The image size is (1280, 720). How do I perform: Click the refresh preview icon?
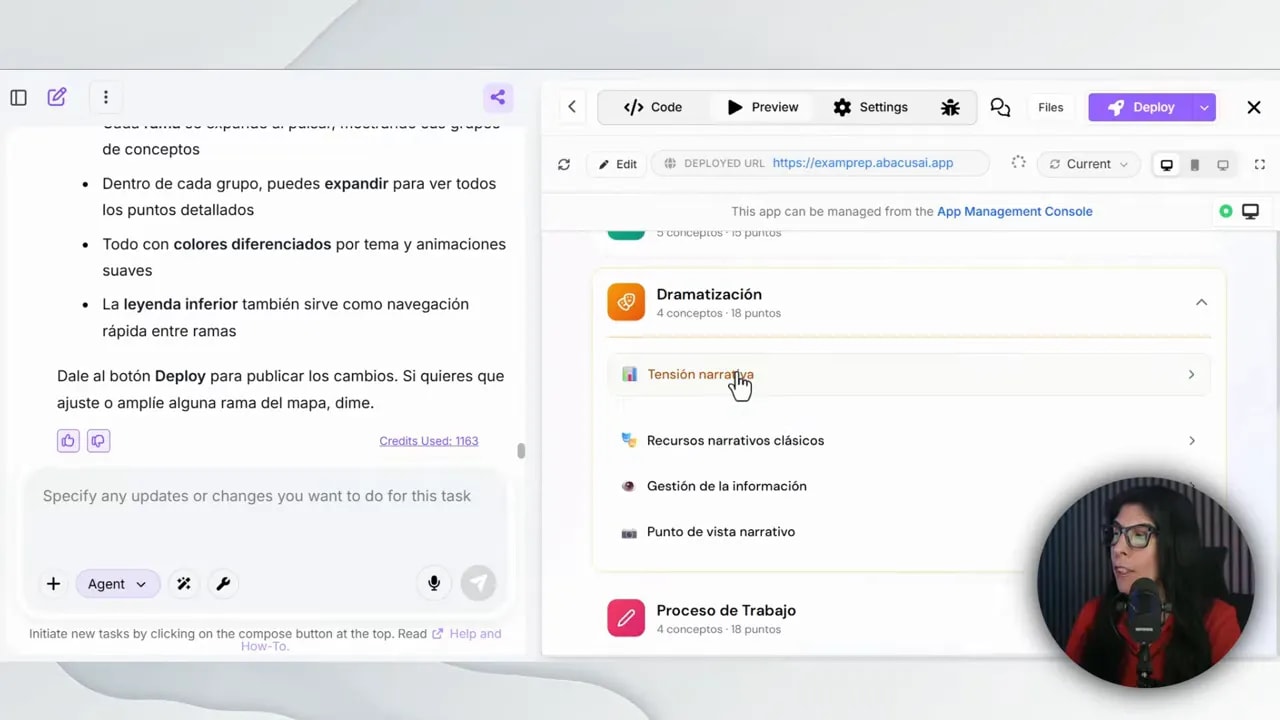pyautogui.click(x=564, y=164)
